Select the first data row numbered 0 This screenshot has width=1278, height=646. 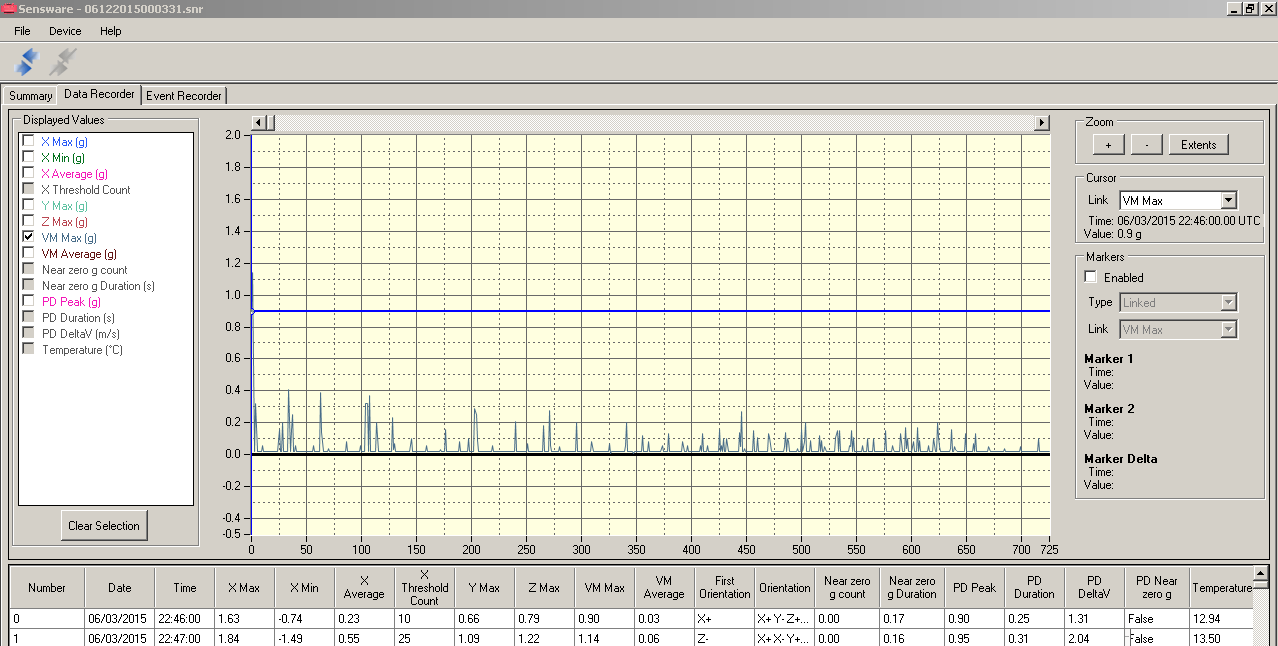(46, 619)
